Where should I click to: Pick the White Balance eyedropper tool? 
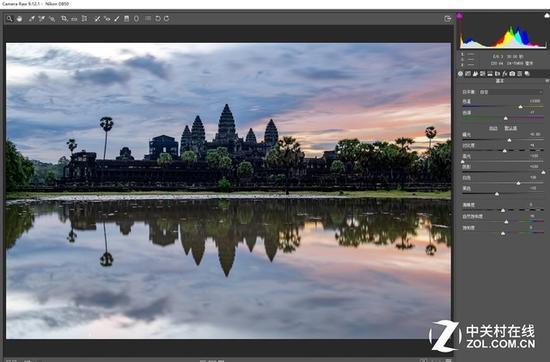32,19
